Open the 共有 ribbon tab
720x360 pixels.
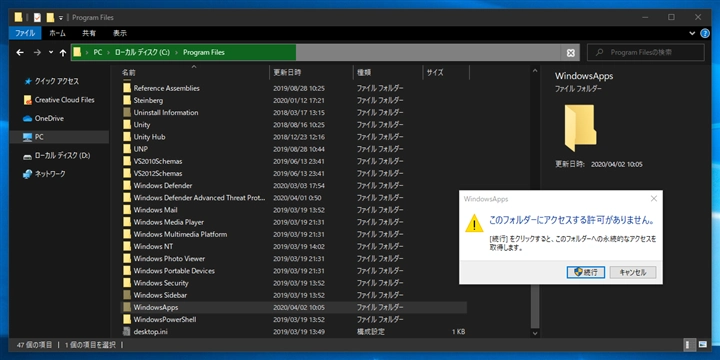click(89, 33)
